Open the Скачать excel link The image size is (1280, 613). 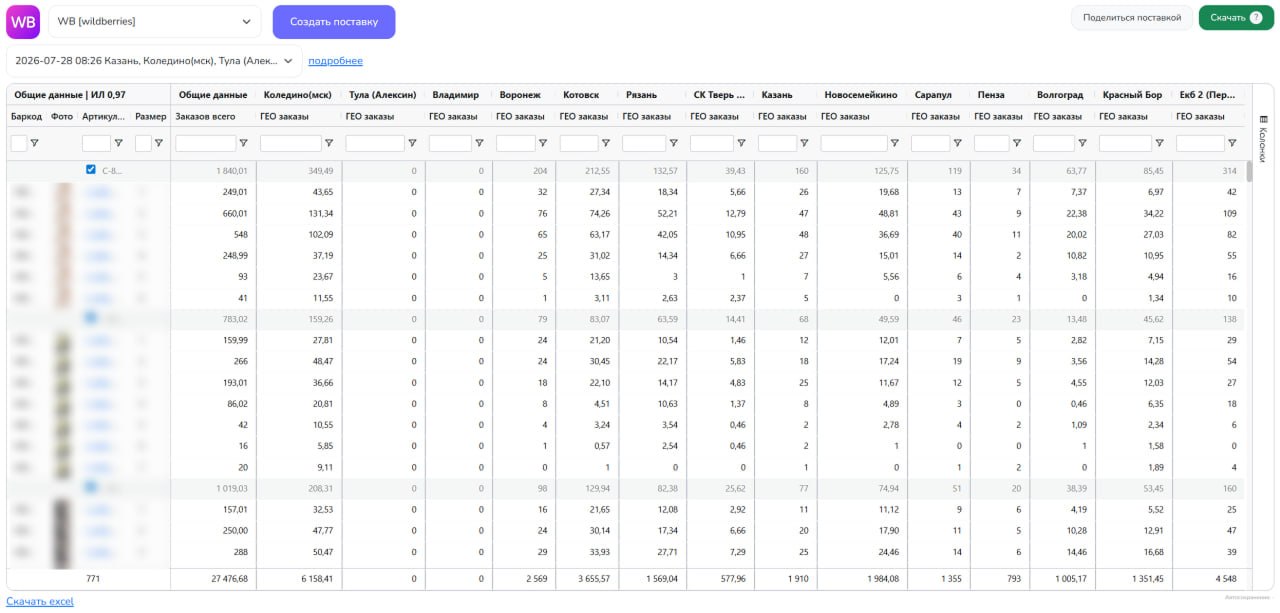[x=40, y=601]
